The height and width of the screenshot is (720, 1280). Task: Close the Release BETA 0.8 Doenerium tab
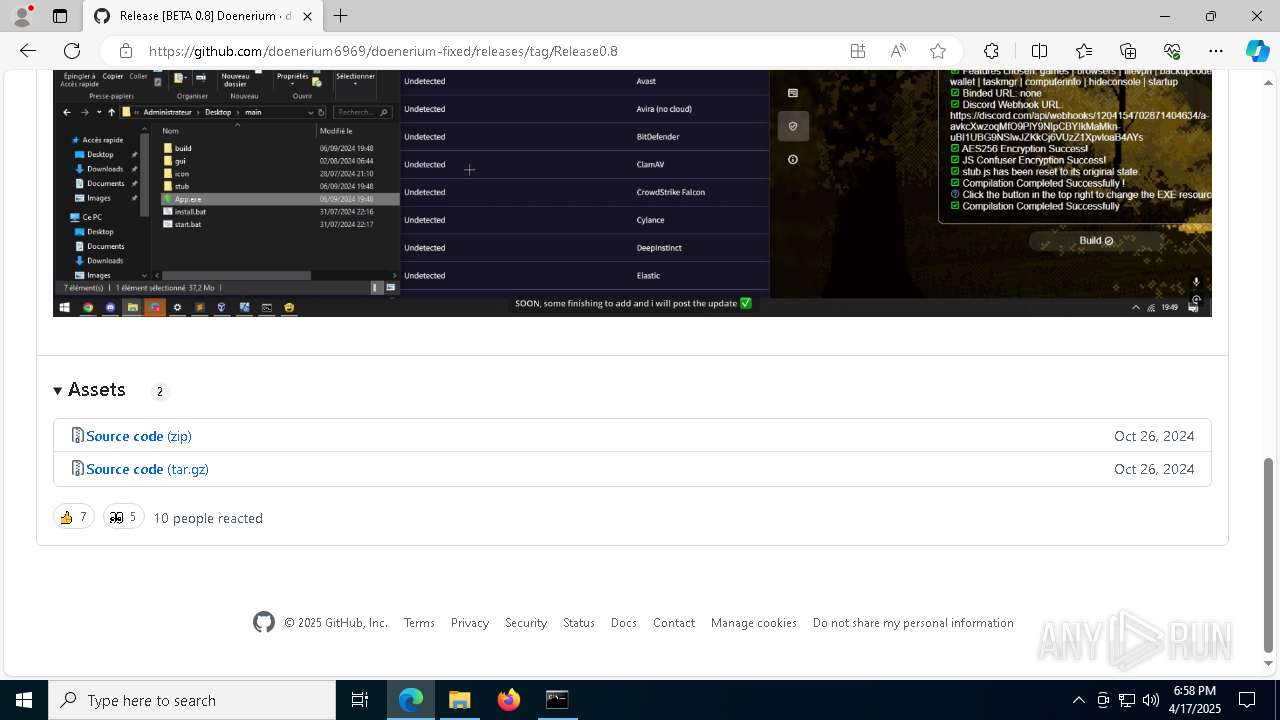(x=308, y=16)
